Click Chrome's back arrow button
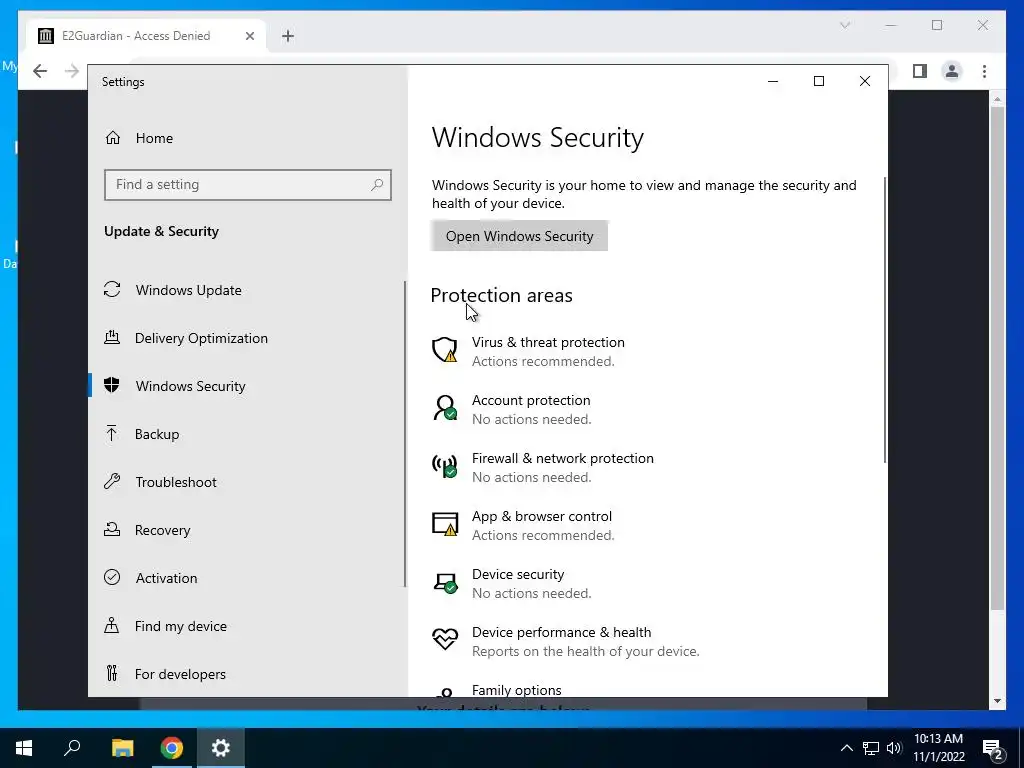This screenshot has height=768, width=1024. coord(40,71)
